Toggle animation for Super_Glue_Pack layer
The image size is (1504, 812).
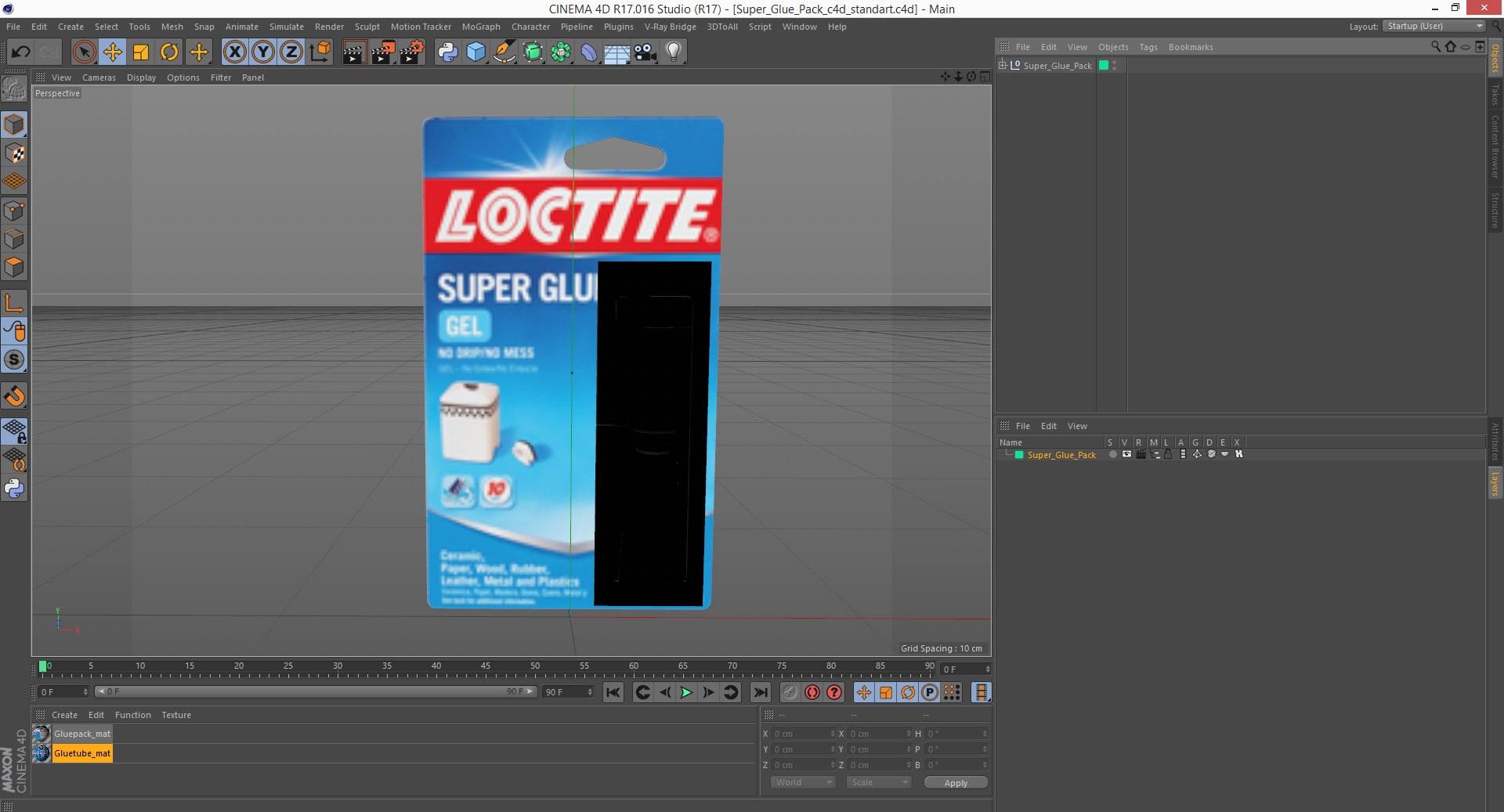click(1183, 454)
